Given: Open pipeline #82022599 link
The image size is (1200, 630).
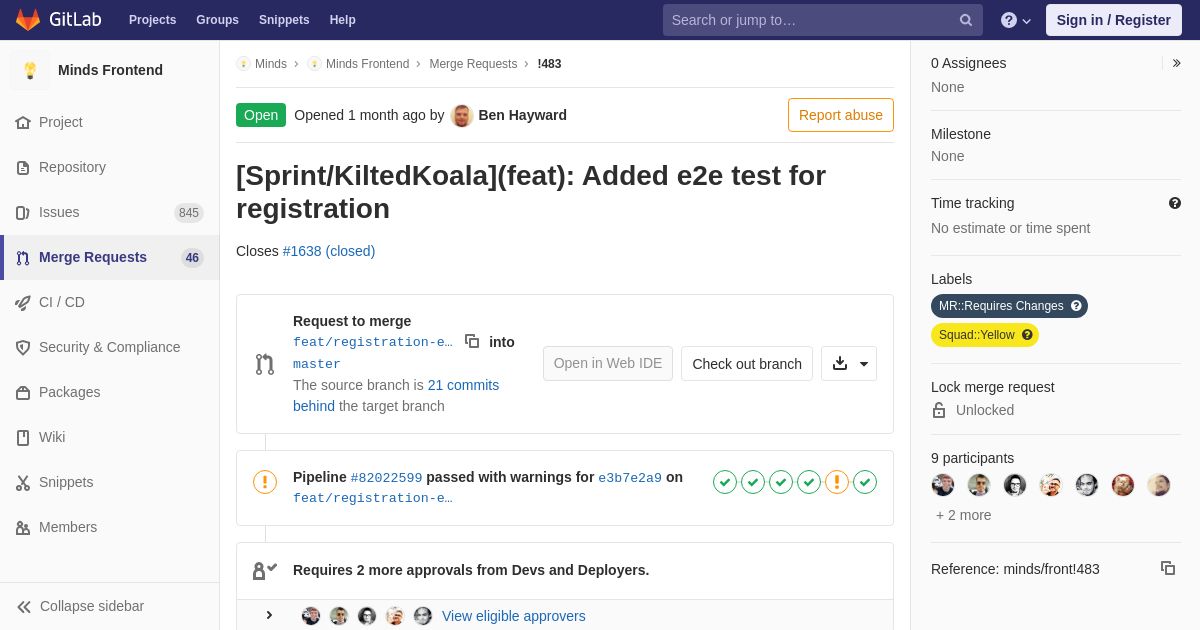Looking at the screenshot, I should (386, 478).
